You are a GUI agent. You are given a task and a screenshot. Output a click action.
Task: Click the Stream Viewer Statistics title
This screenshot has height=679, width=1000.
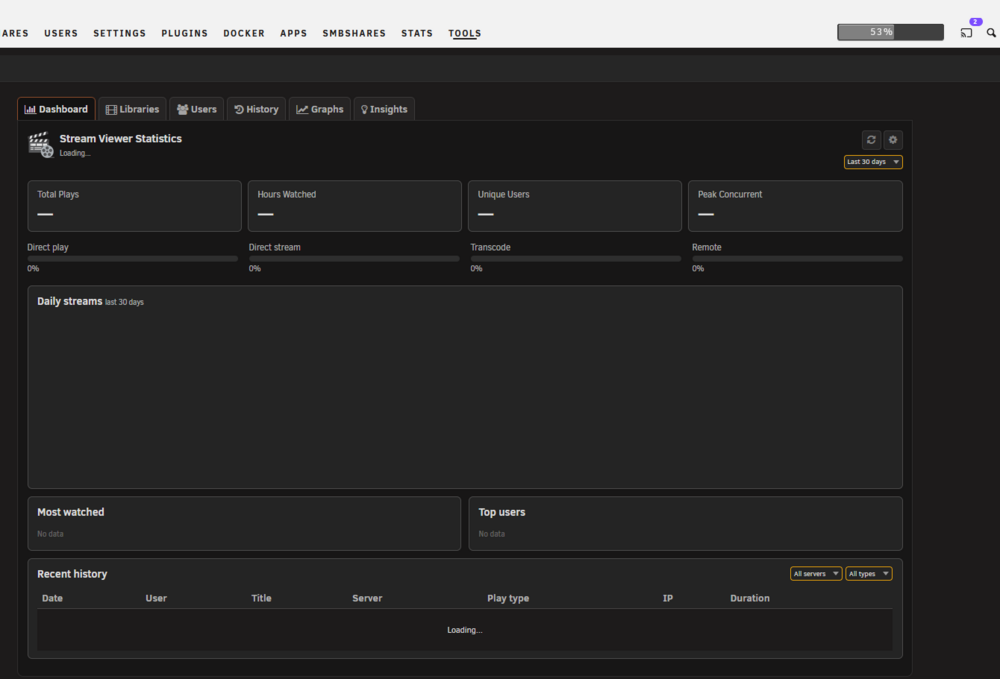pos(121,138)
